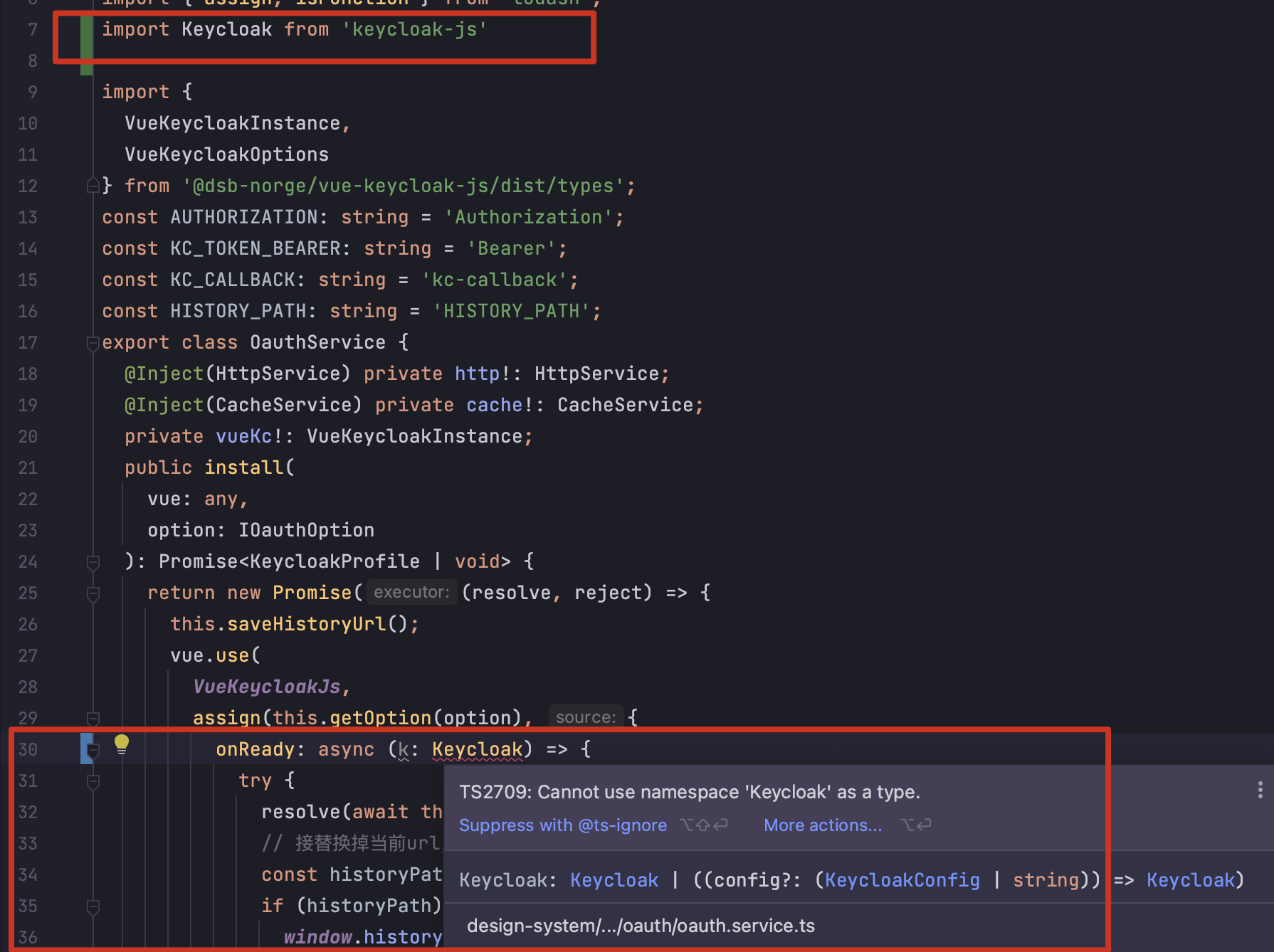The height and width of the screenshot is (952, 1274).
Task: Click the executor parameter hint on line 25
Action: tap(411, 592)
